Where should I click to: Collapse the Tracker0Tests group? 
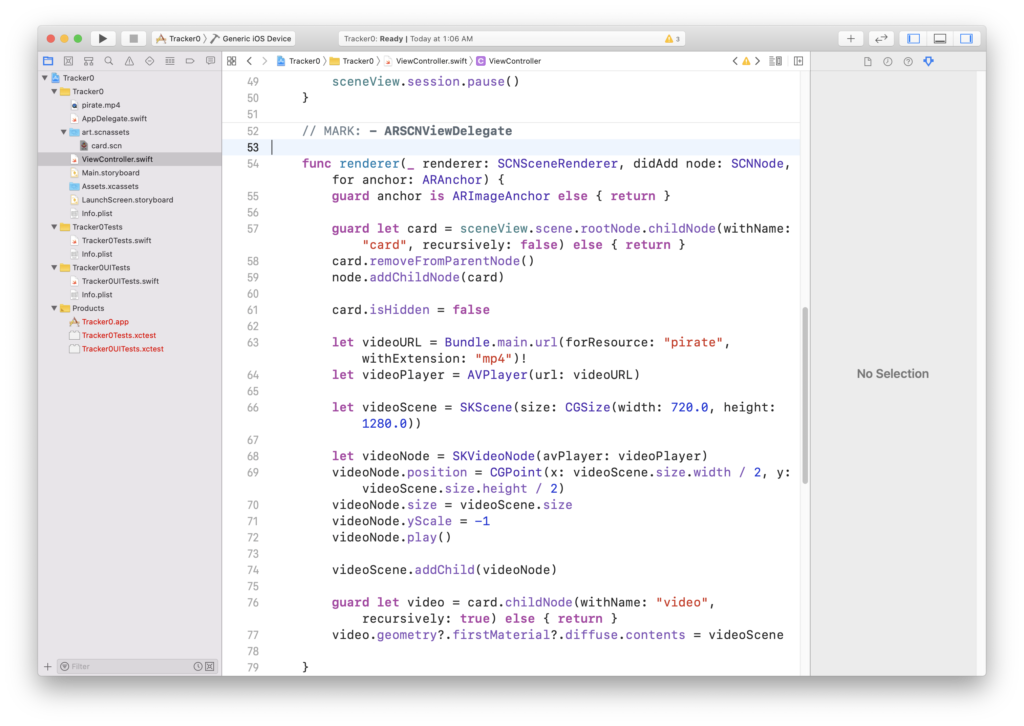54,227
